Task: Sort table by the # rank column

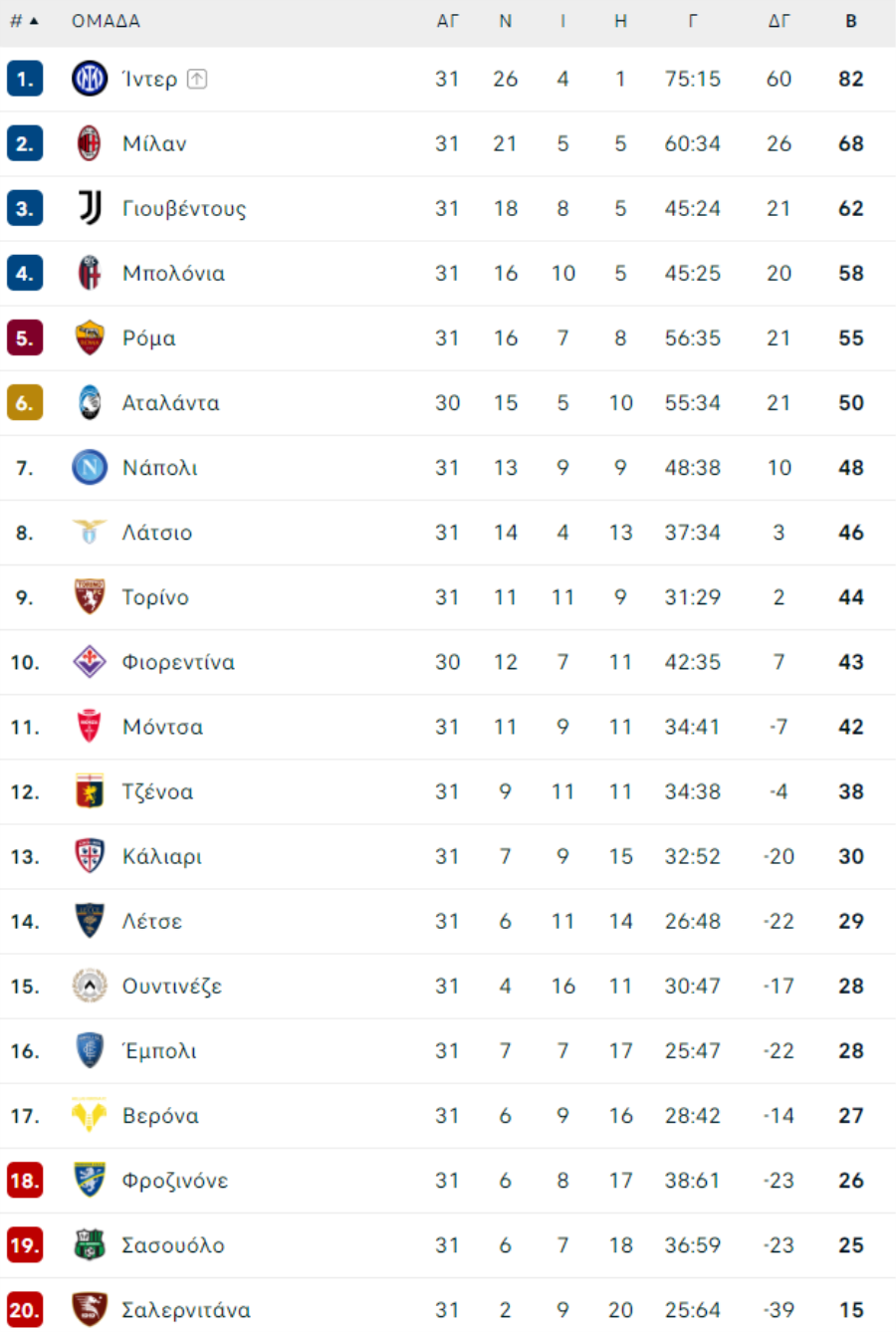Action: pyautogui.click(x=24, y=21)
